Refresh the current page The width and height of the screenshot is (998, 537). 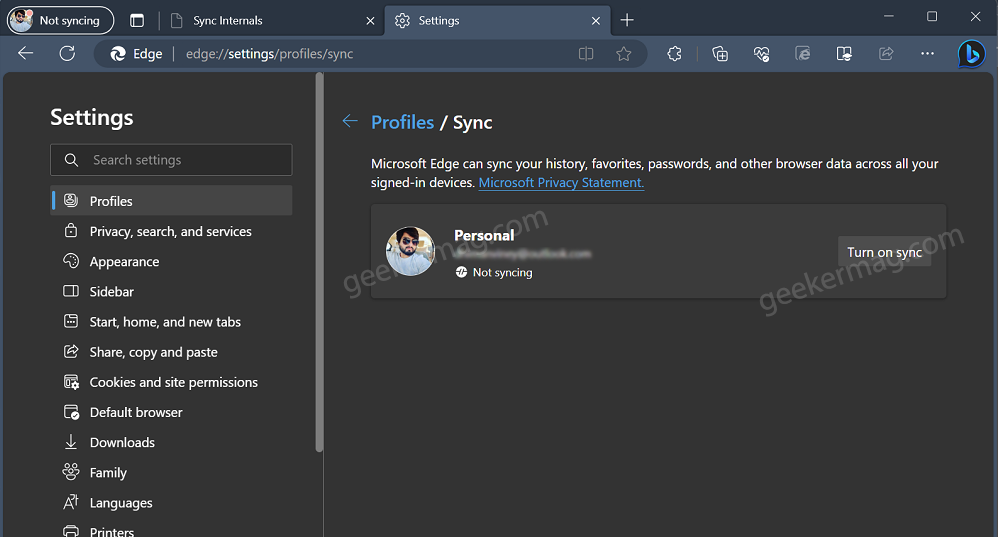67,53
